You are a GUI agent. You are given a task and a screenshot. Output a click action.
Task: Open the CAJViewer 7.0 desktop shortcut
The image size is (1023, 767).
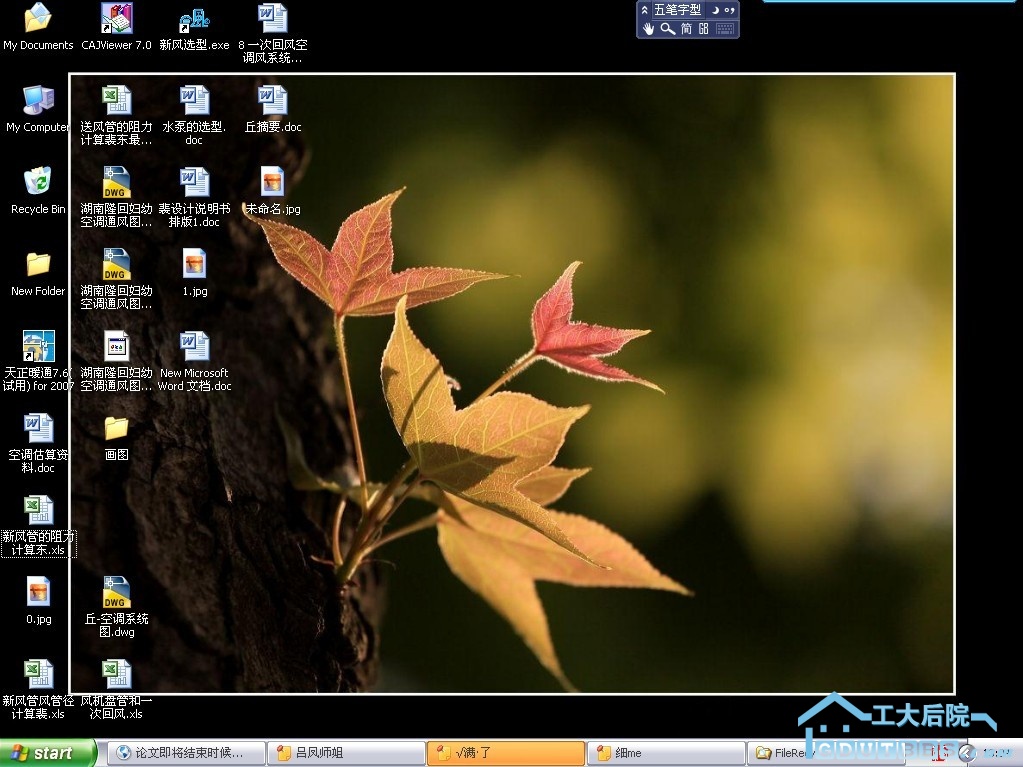117,19
